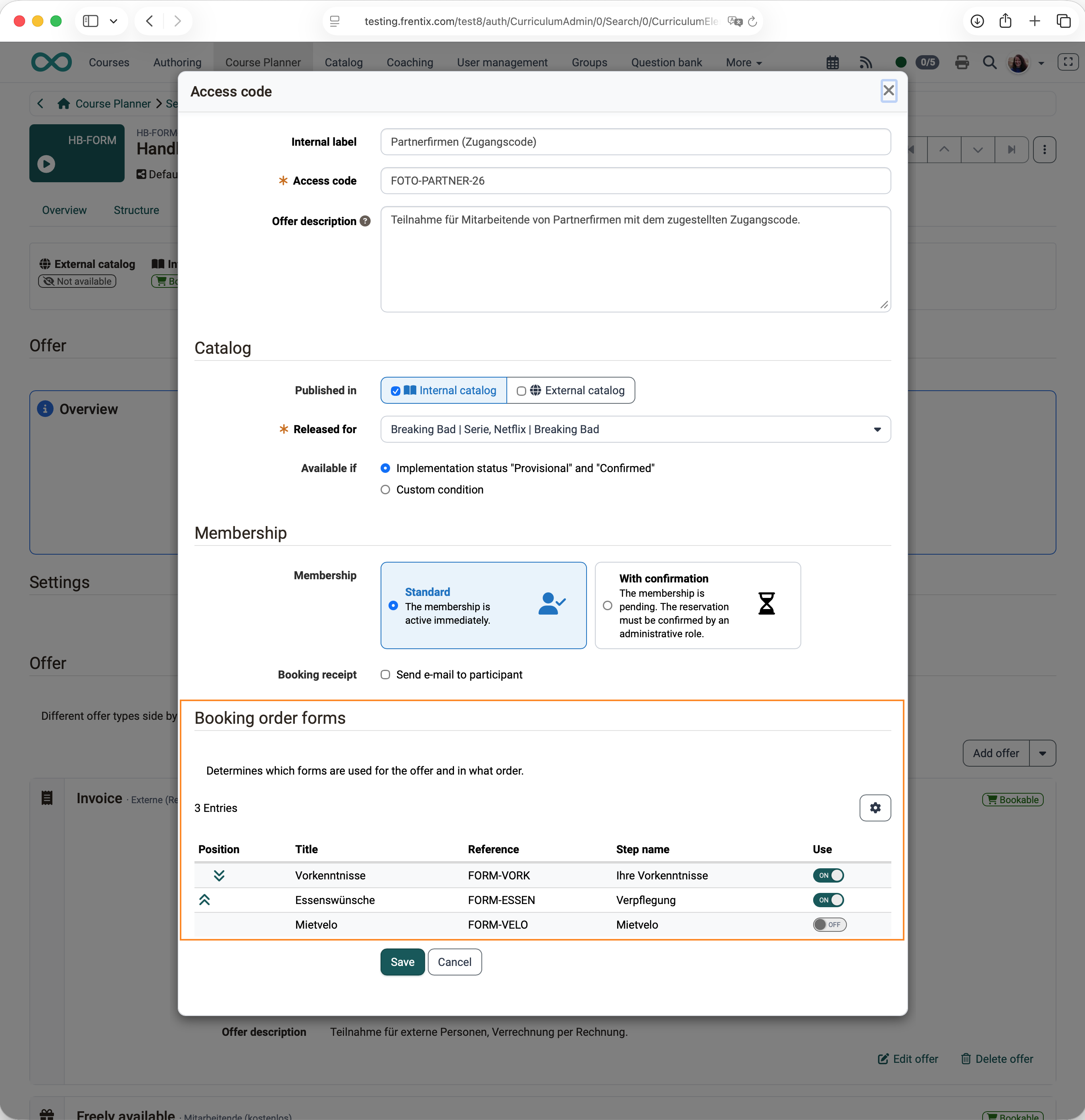Open the Overview tab behind dialog
1085x1120 pixels.
pyautogui.click(x=64, y=210)
